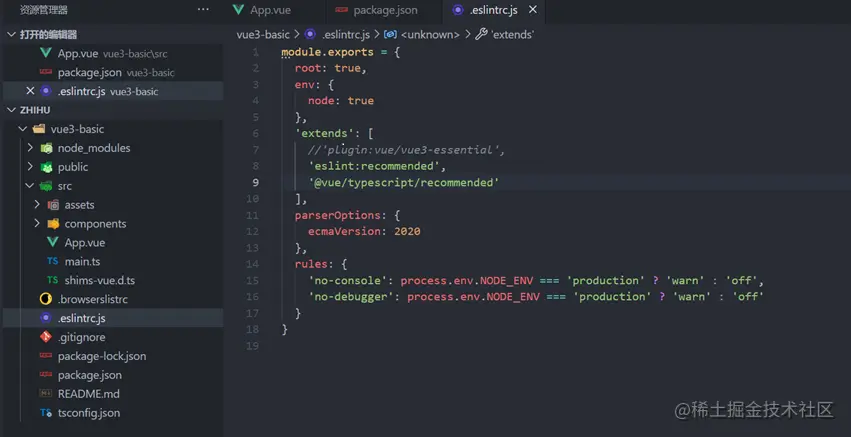Click the public folder icon
Screen dimensions: 851x437
tap(47, 167)
